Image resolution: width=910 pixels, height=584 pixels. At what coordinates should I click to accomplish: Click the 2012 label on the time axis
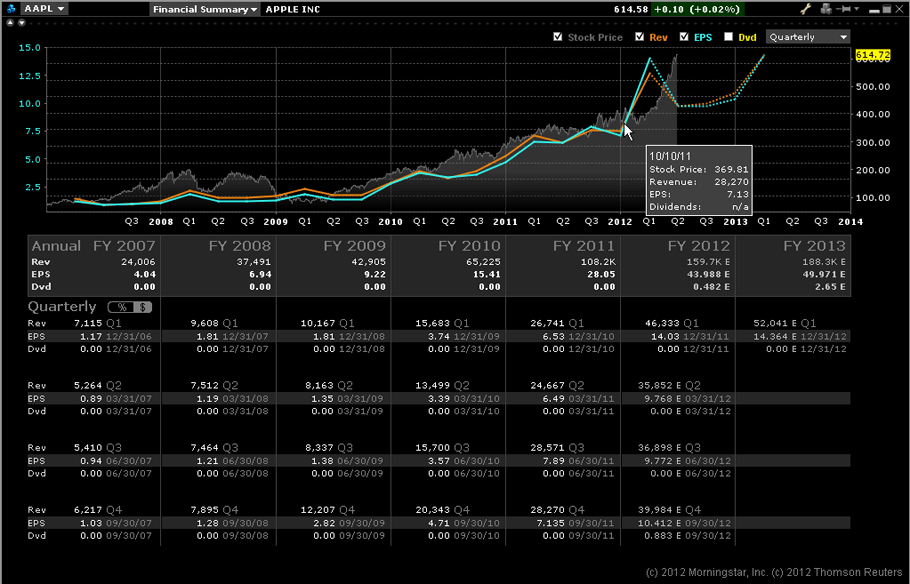[x=620, y=222]
